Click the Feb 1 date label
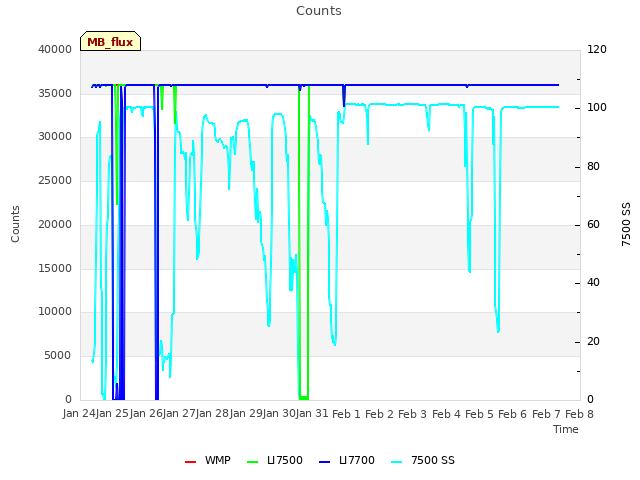The image size is (640, 480). click(x=346, y=414)
